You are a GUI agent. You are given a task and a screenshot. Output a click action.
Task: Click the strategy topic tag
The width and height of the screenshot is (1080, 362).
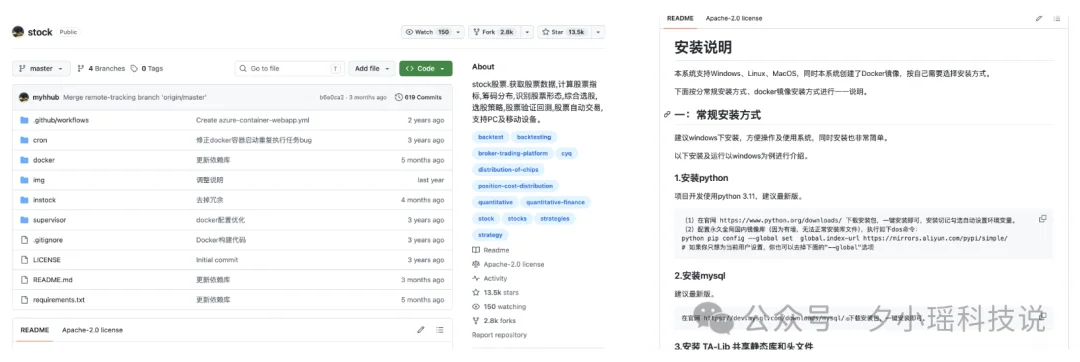pos(490,235)
